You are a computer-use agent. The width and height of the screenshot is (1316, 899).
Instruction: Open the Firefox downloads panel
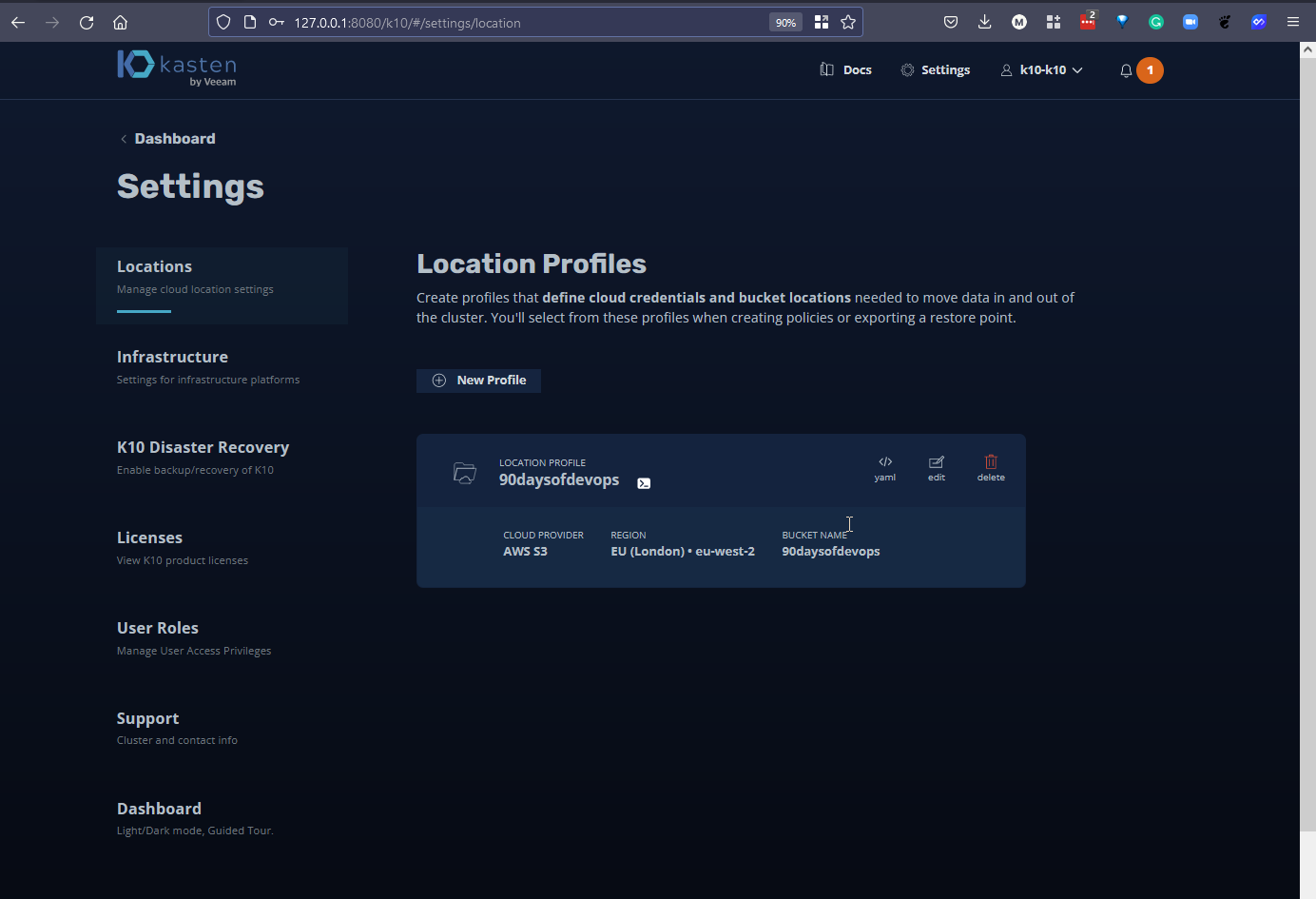[x=984, y=22]
